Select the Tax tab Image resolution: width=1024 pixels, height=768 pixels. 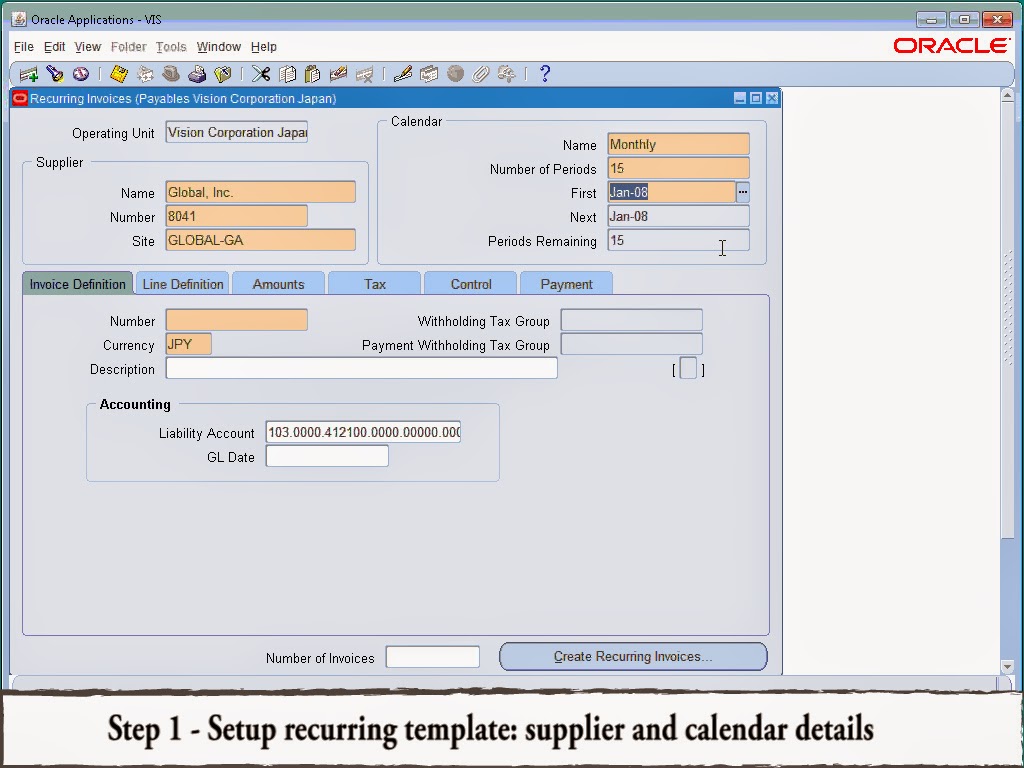(x=374, y=283)
